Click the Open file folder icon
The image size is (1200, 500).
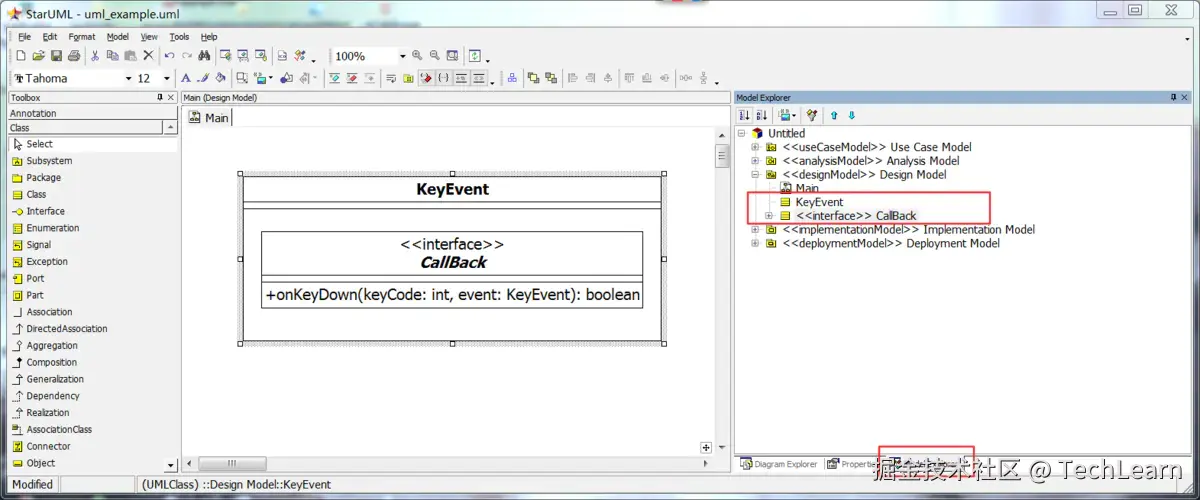point(38,56)
